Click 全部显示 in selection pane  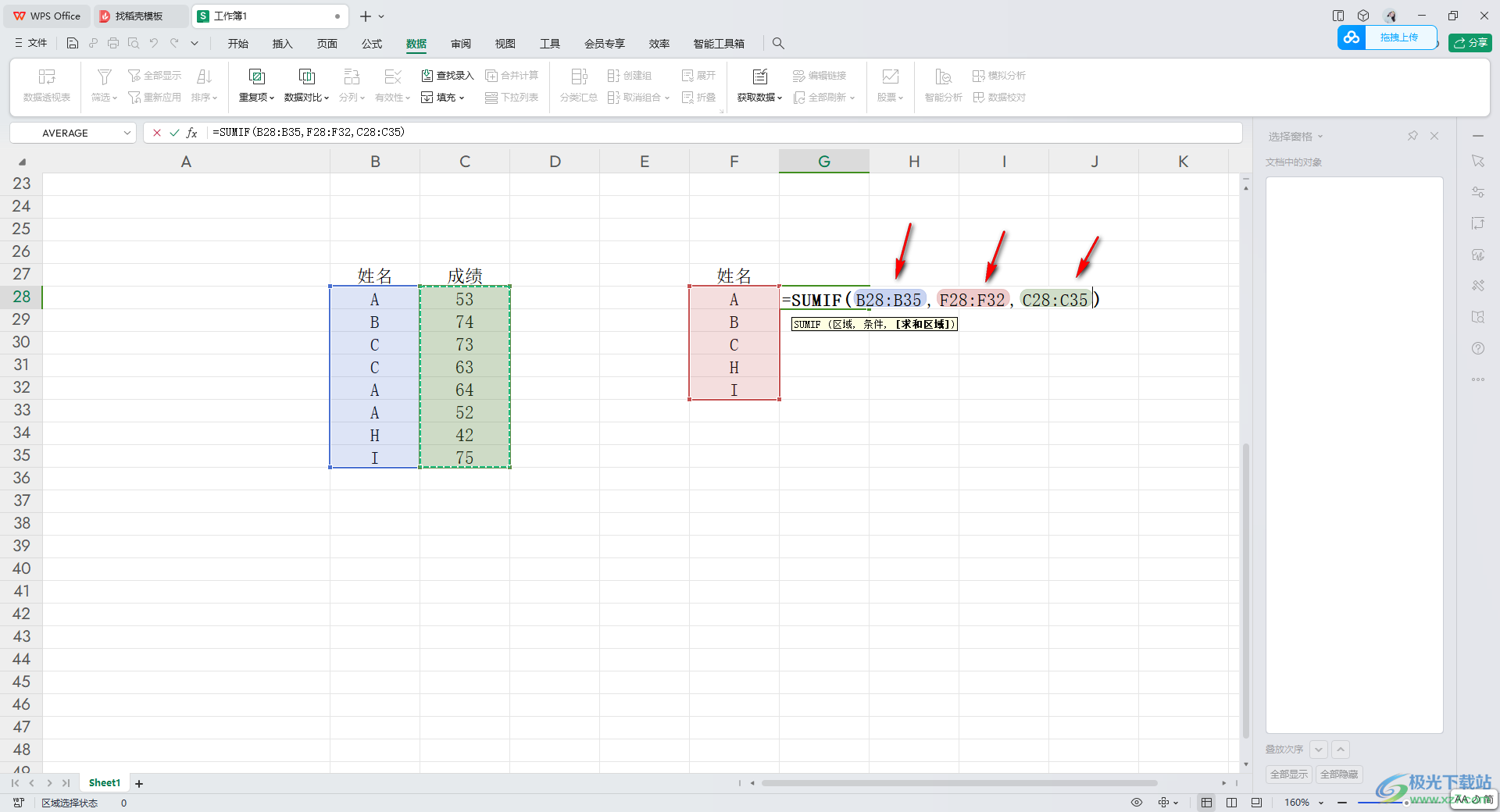coord(1288,775)
